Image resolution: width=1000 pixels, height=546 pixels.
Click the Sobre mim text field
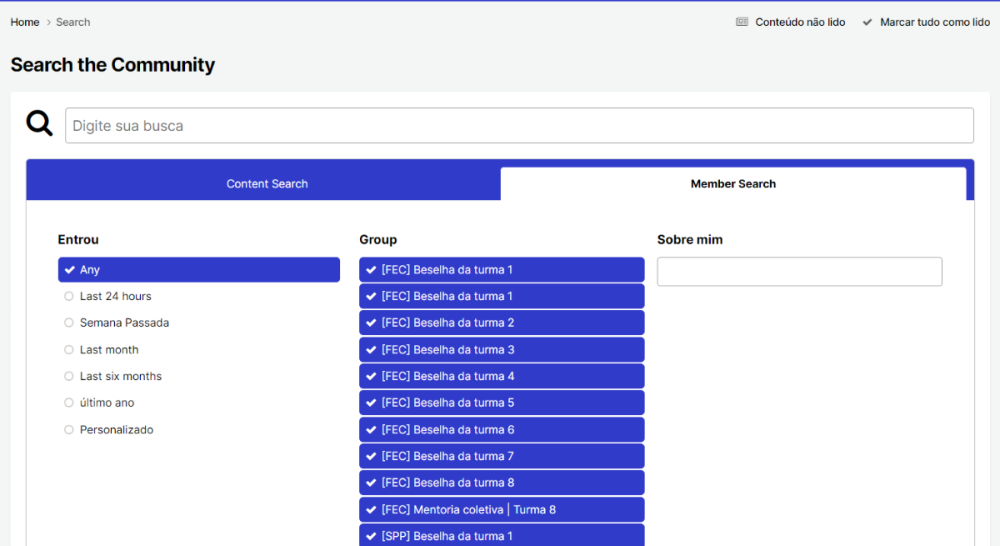click(x=799, y=272)
